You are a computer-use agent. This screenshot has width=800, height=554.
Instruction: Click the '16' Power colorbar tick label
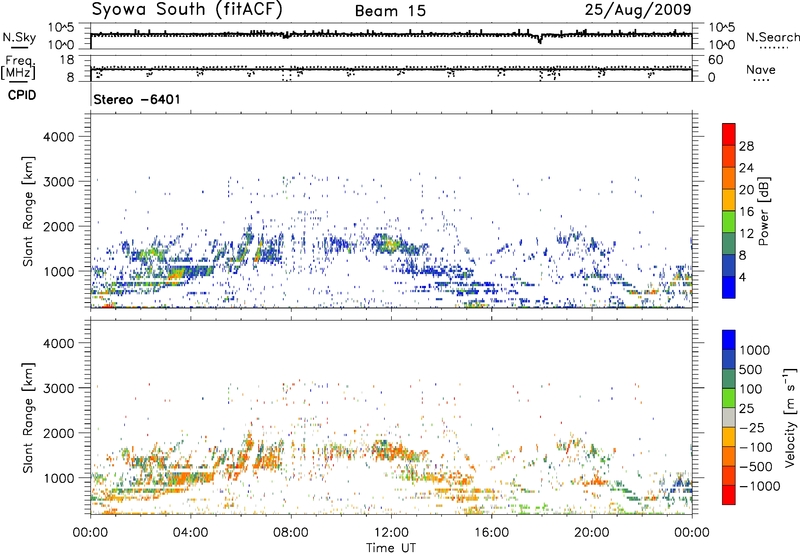pyautogui.click(x=746, y=212)
